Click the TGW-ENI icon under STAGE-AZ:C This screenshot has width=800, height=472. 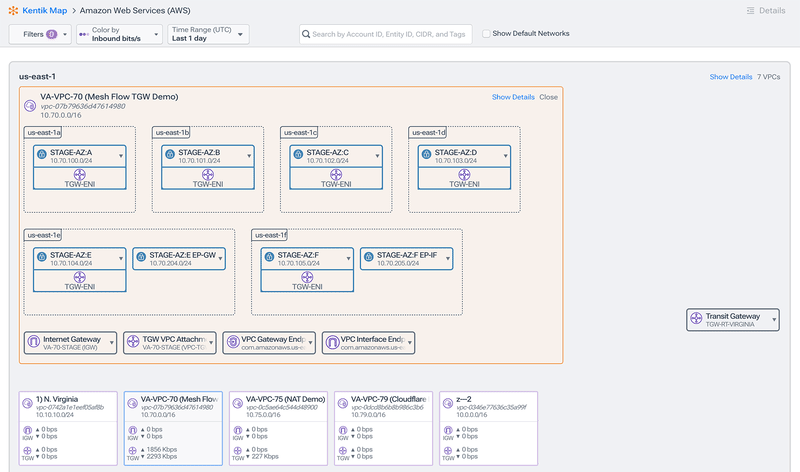[x=336, y=175]
